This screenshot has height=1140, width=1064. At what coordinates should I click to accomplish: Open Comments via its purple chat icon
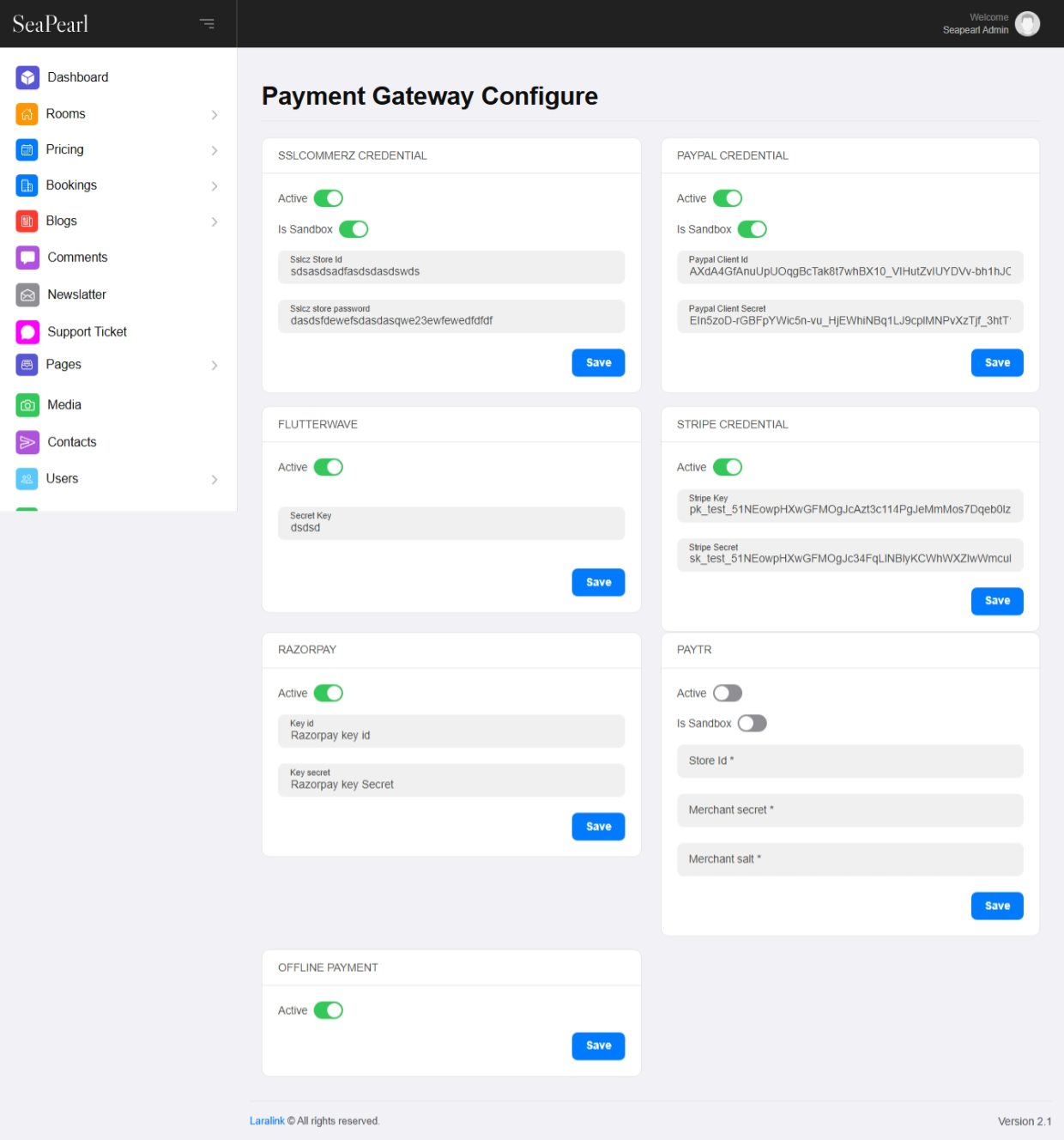(x=27, y=258)
